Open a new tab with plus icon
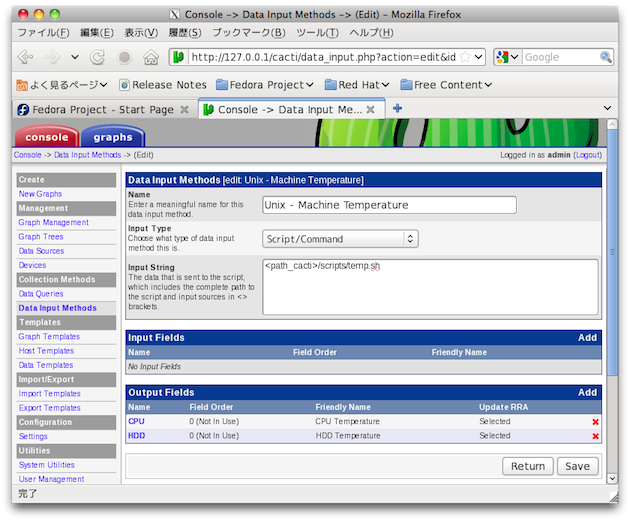This screenshot has width=630, height=521. click(397, 108)
